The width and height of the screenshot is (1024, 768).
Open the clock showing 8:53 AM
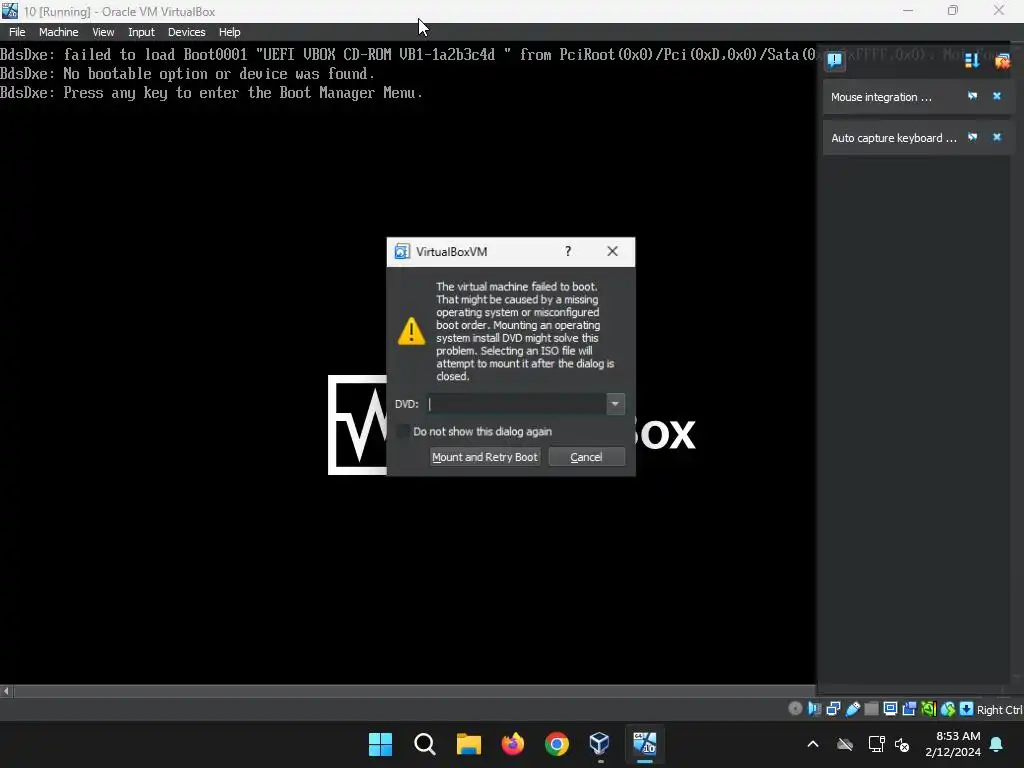(x=953, y=744)
